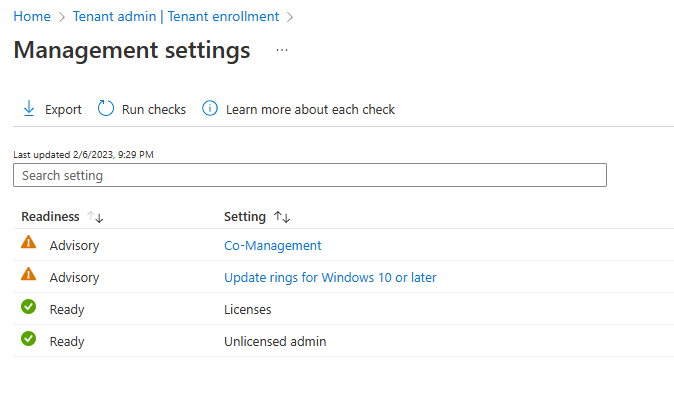Viewport: 674px width, 396px height.
Task: Click the Management settings page title
Action: [x=132, y=50]
